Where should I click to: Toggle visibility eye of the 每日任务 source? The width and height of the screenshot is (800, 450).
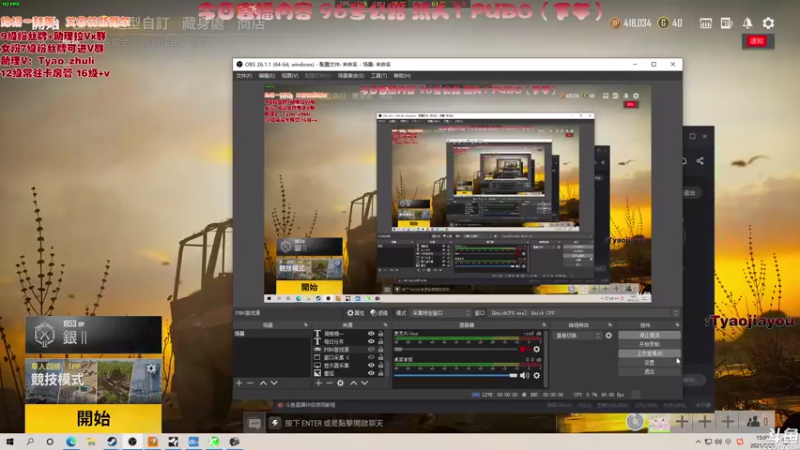pos(371,341)
